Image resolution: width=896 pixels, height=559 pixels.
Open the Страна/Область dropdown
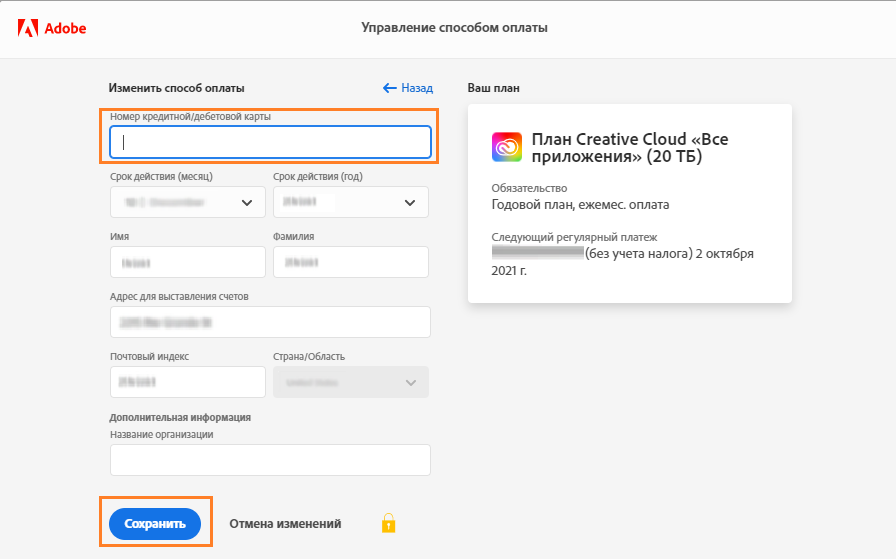[x=350, y=382]
